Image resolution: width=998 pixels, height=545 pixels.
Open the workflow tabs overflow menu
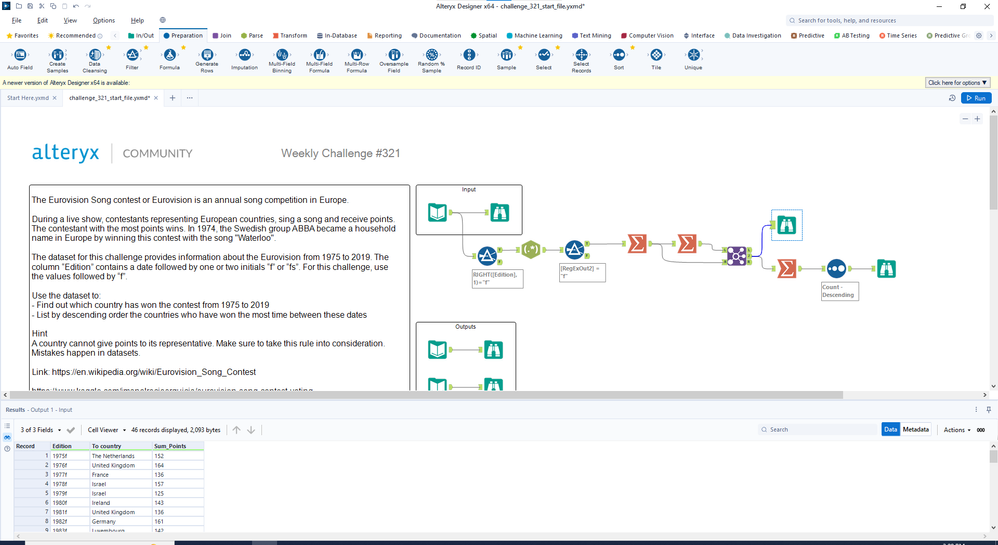[190, 98]
